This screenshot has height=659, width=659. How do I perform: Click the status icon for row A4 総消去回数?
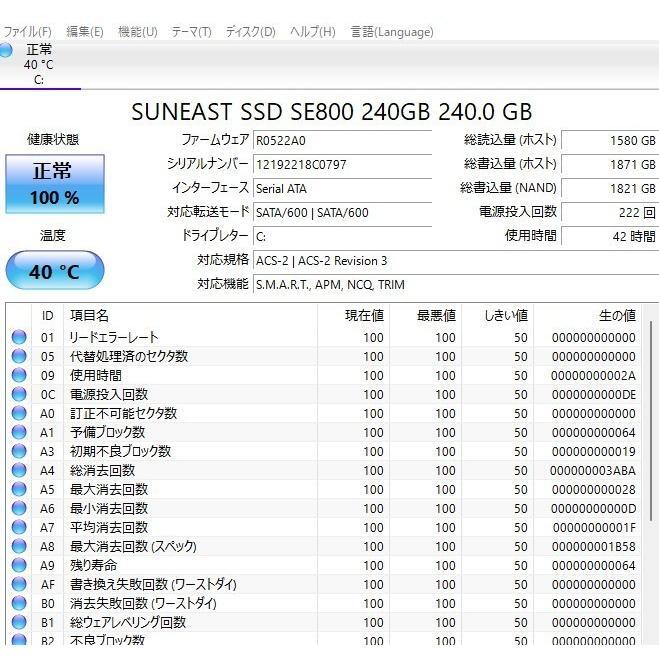19,470
